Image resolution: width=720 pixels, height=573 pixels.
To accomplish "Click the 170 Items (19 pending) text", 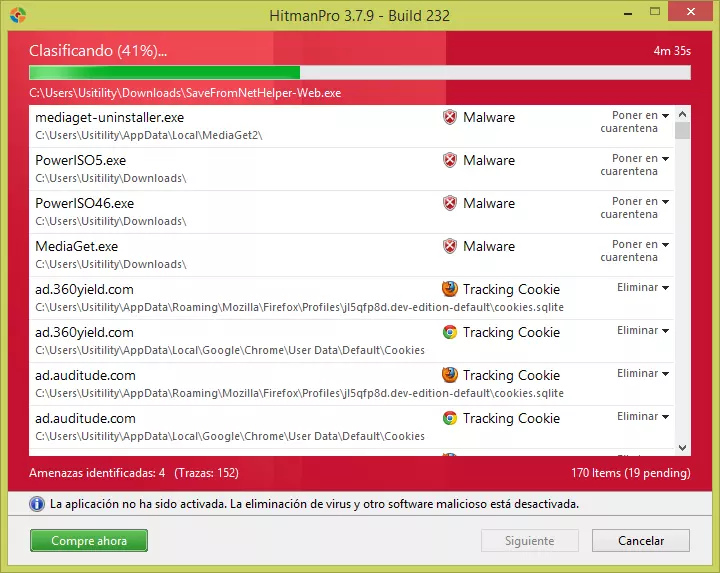I will click(x=631, y=473).
